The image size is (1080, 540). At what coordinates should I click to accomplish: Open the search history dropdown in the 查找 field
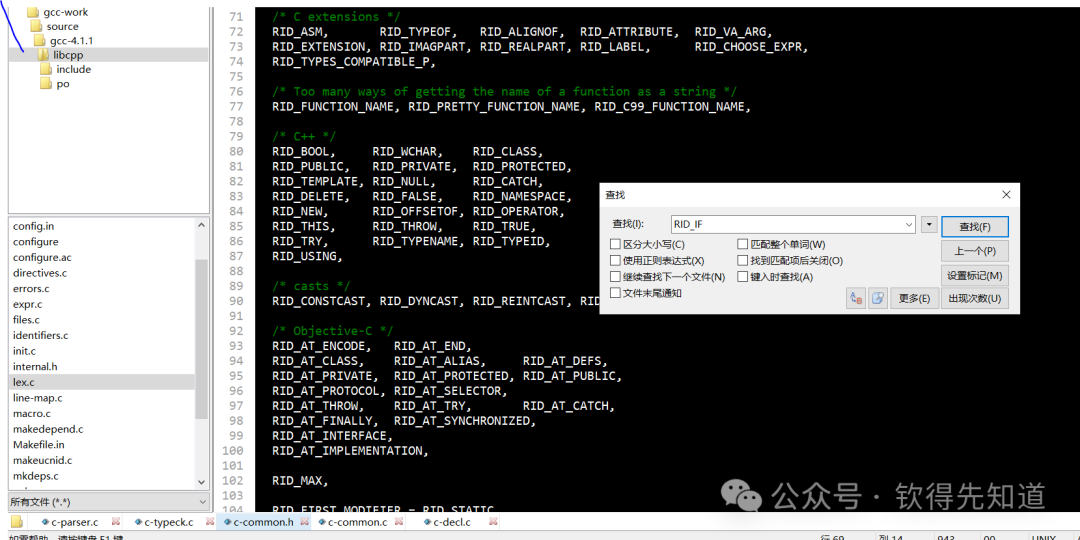(x=908, y=225)
